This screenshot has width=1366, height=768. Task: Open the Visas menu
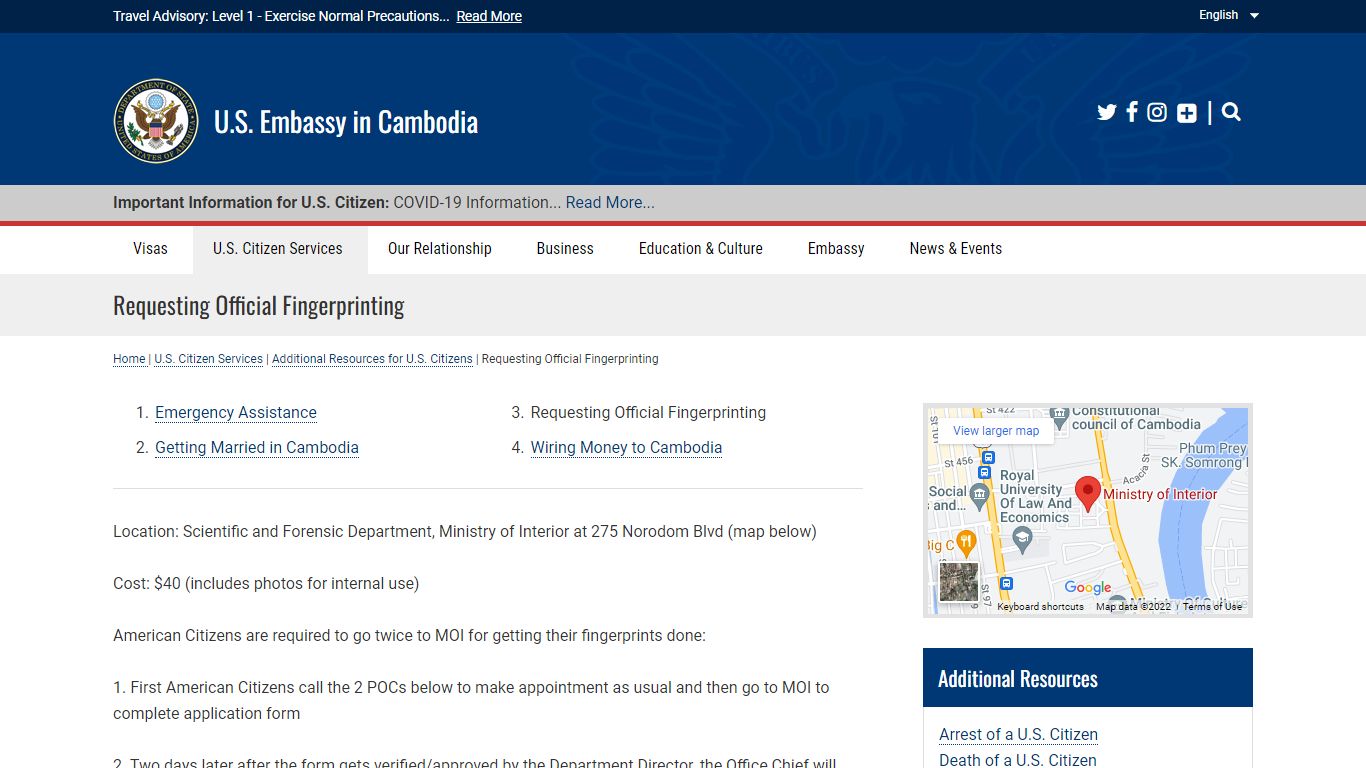[x=150, y=249]
